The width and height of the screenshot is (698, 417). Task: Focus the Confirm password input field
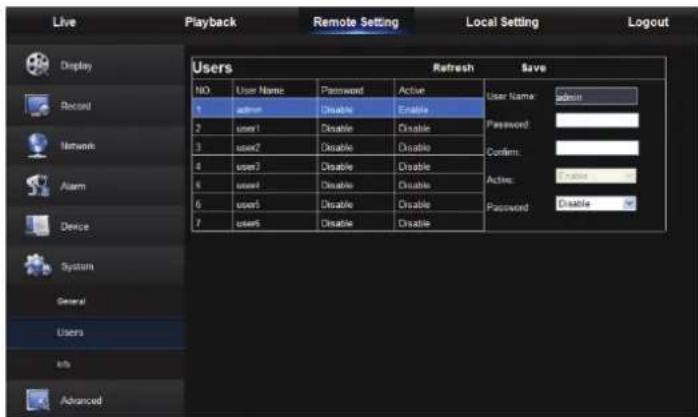tap(597, 148)
